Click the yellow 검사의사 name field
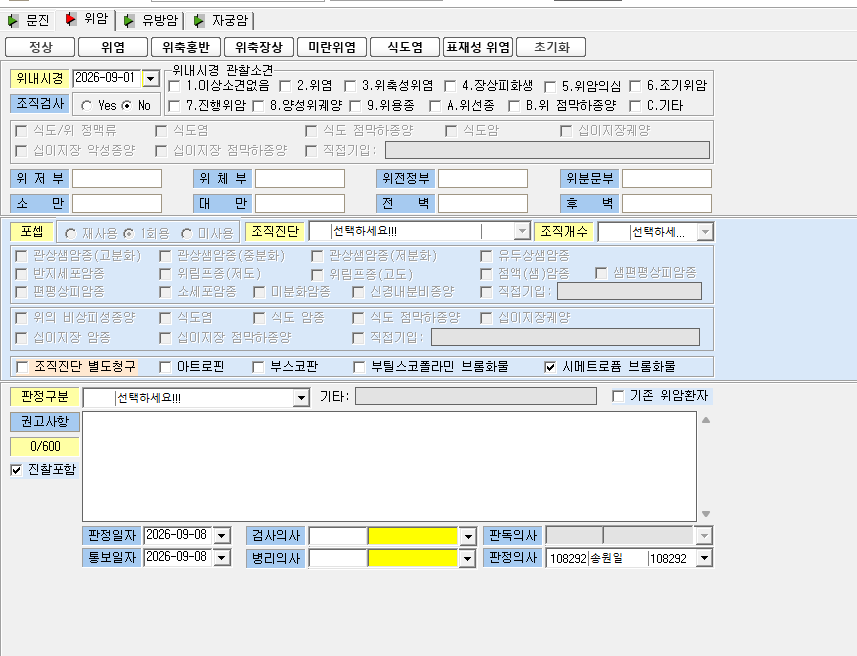 click(x=413, y=536)
